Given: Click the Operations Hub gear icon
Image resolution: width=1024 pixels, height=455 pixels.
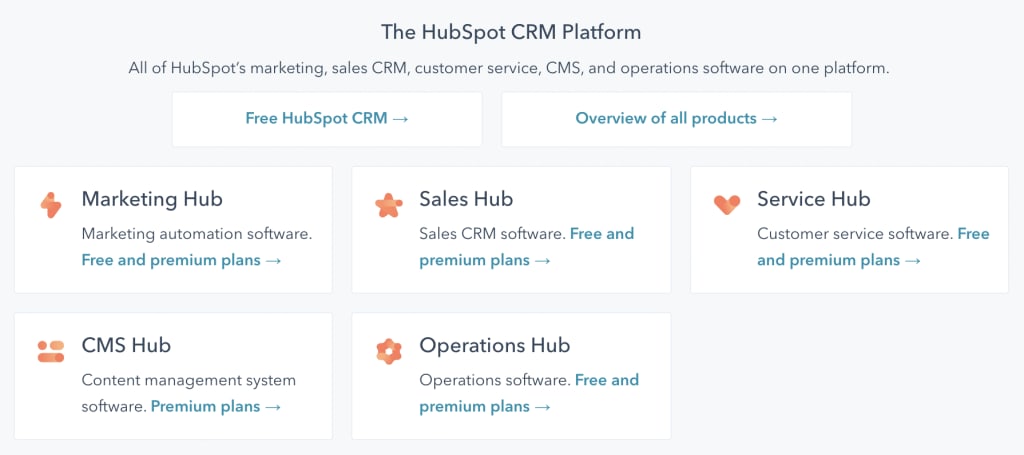Looking at the screenshot, I should [389, 351].
